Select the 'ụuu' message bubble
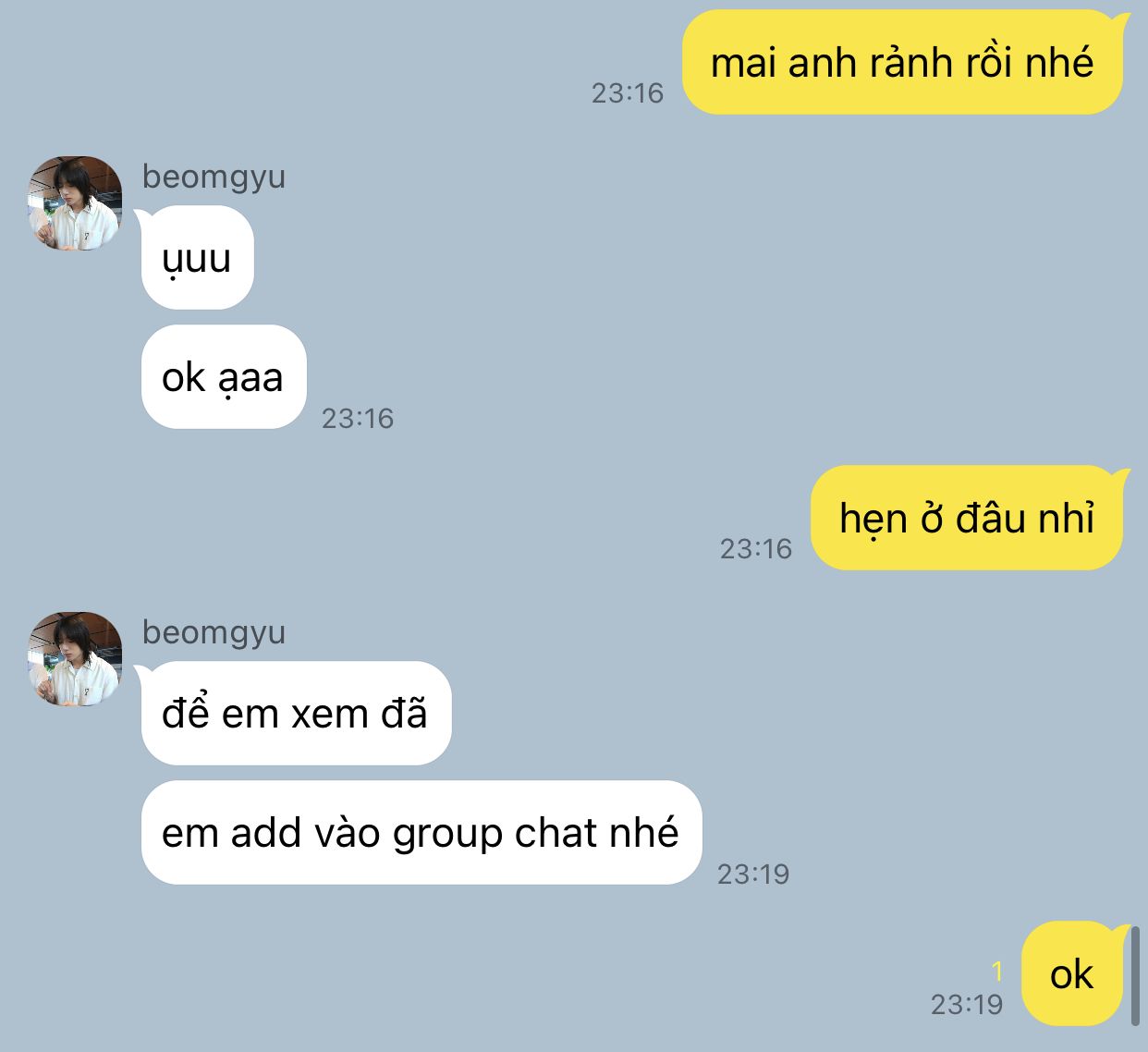This screenshot has height=1052, width=1148. tap(196, 258)
